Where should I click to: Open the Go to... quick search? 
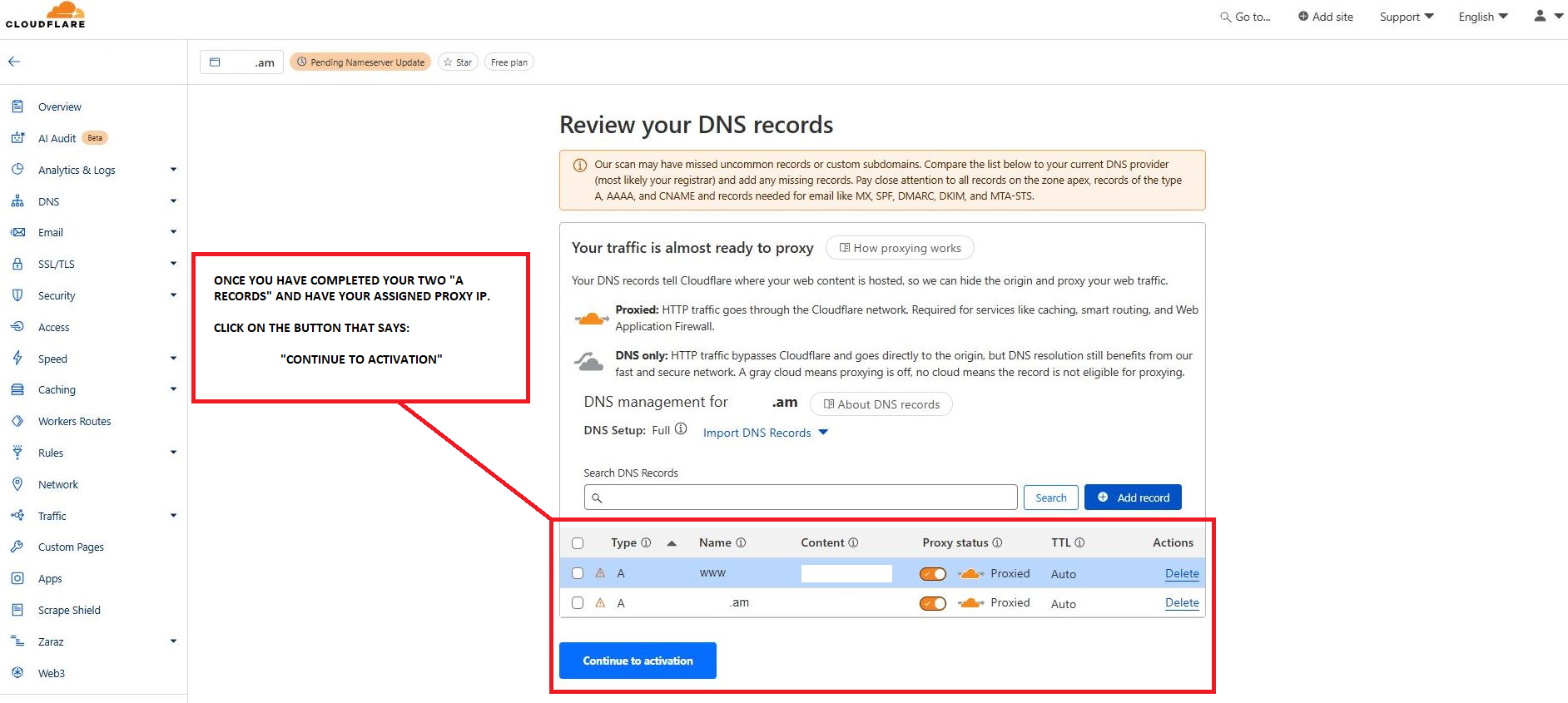coord(1245,17)
